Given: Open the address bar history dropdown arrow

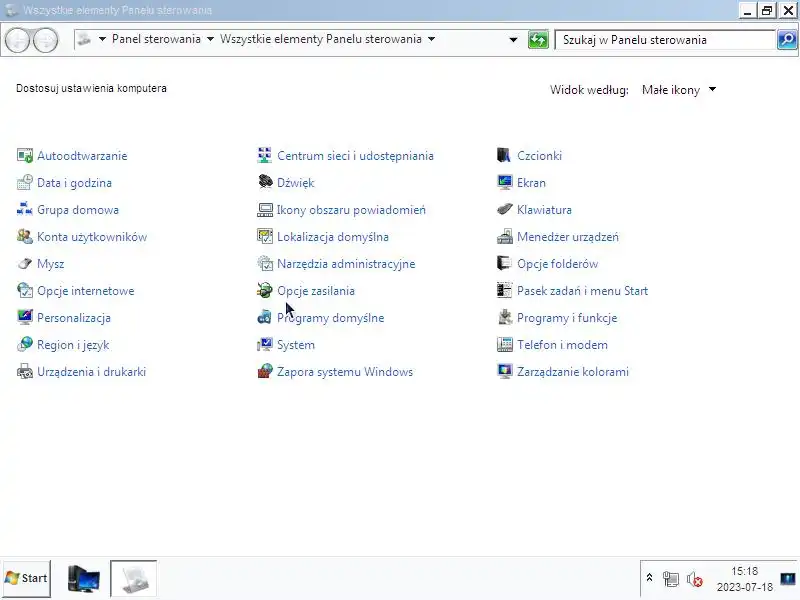Looking at the screenshot, I should pos(513,39).
